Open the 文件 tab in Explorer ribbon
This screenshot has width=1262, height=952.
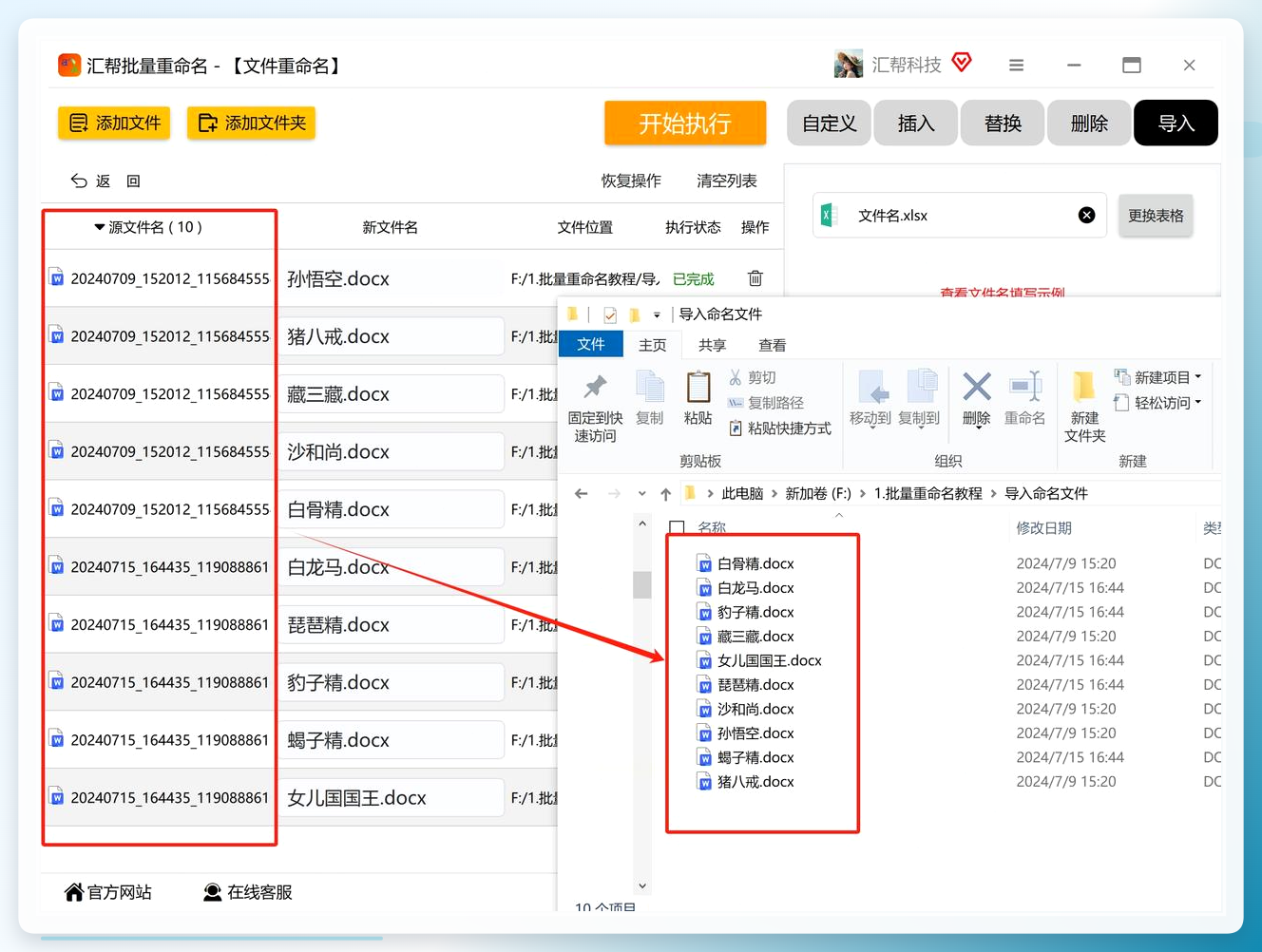[x=591, y=344]
